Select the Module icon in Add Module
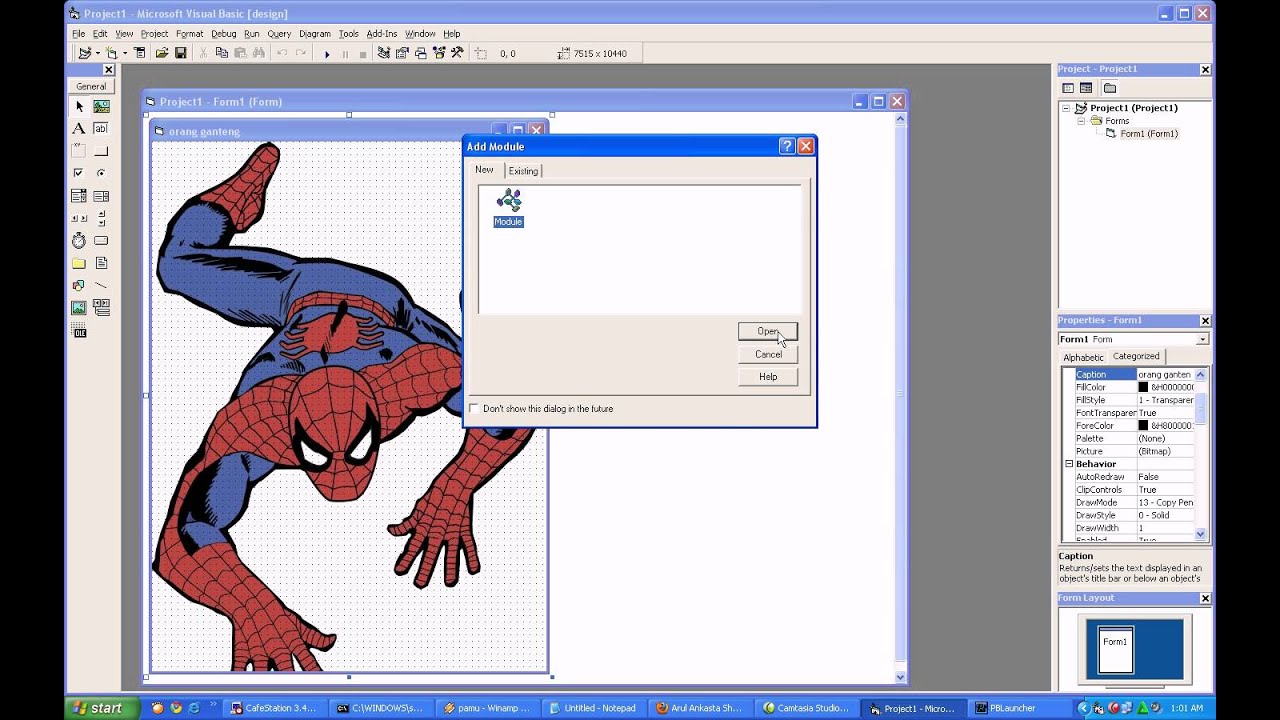The width and height of the screenshot is (1280, 720). [508, 207]
